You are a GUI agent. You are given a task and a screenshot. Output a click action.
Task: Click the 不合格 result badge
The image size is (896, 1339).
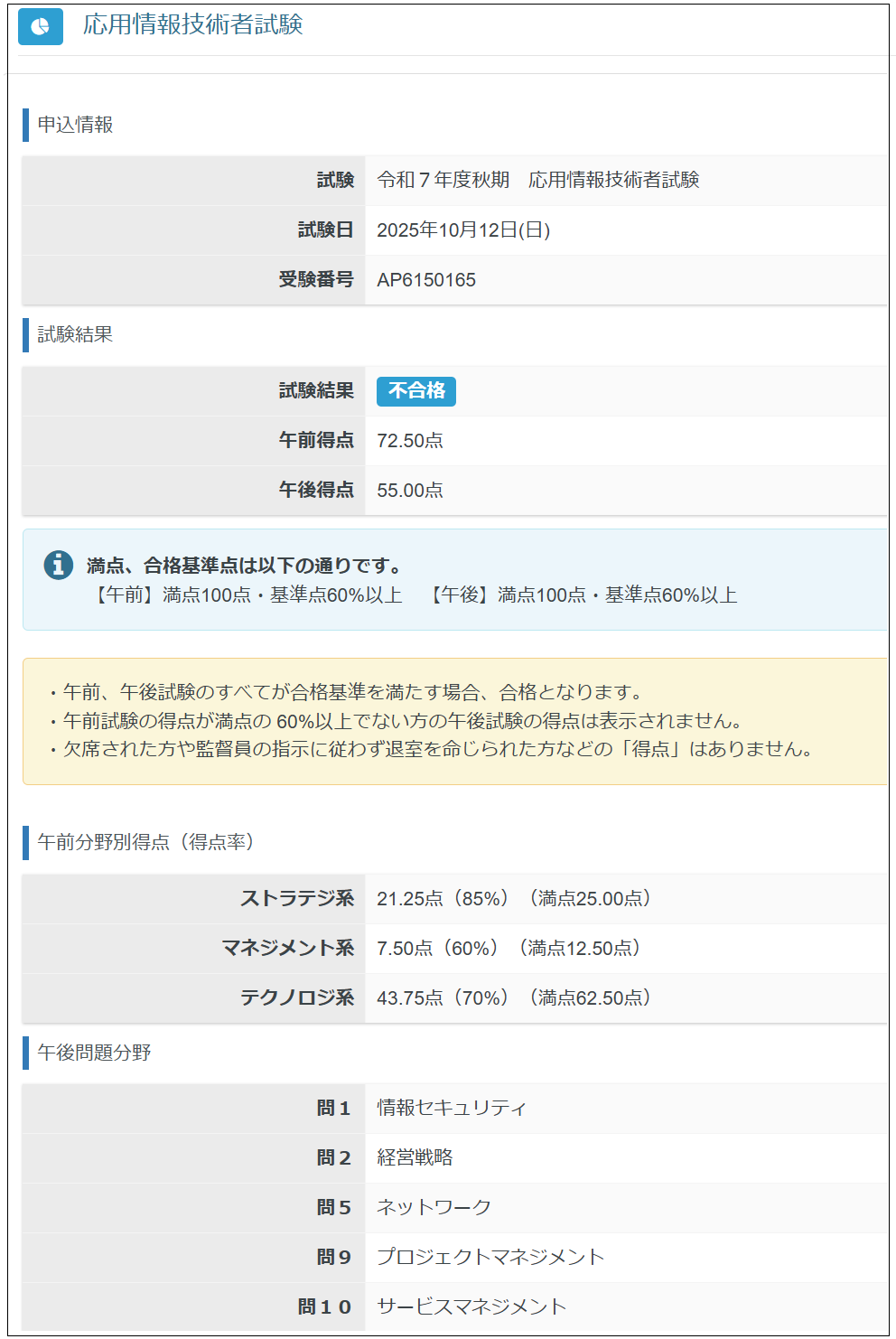415,391
